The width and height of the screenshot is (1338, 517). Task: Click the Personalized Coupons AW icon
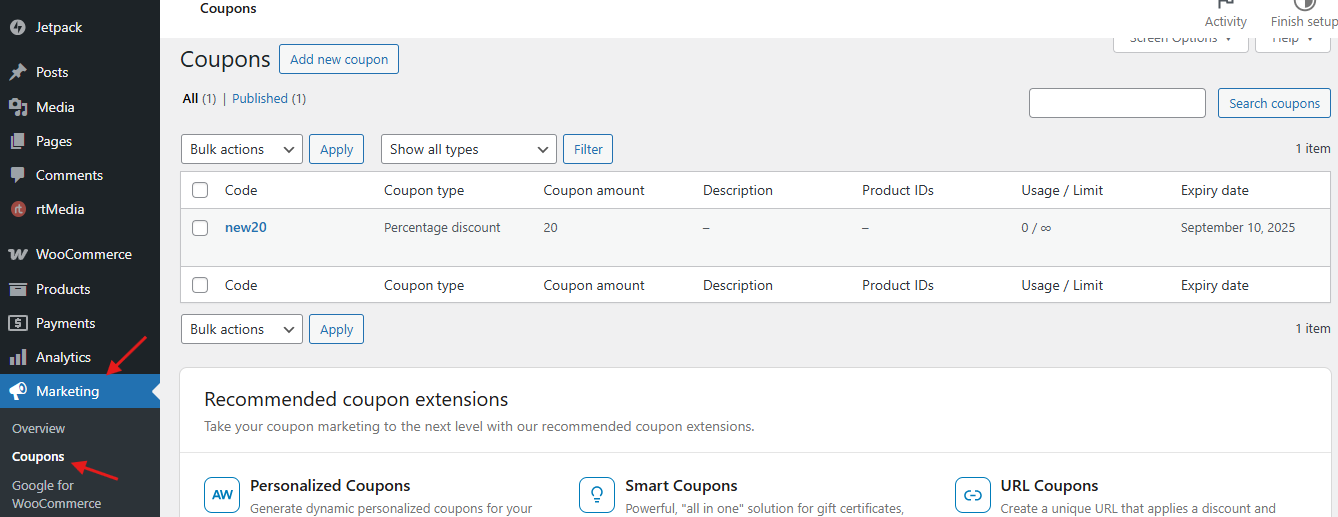point(222,494)
